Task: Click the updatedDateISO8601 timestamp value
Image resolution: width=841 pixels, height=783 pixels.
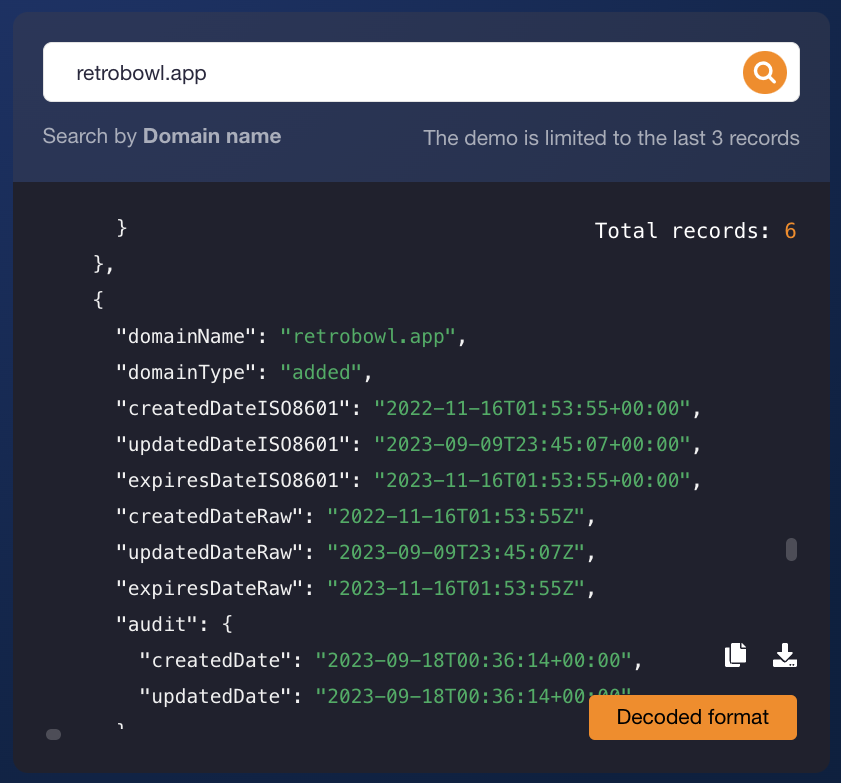Action: [532, 445]
